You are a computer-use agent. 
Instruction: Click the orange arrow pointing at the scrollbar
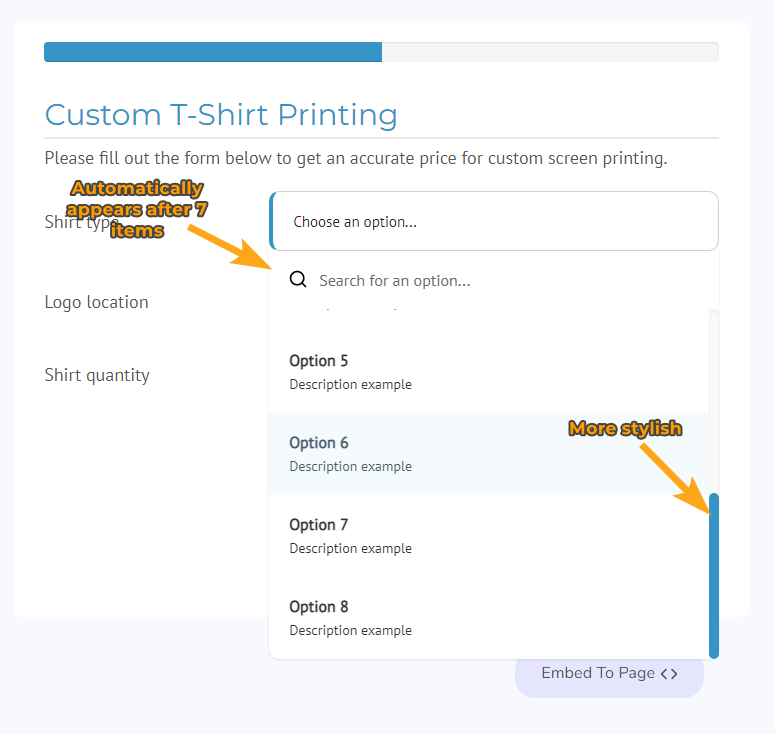click(x=676, y=479)
